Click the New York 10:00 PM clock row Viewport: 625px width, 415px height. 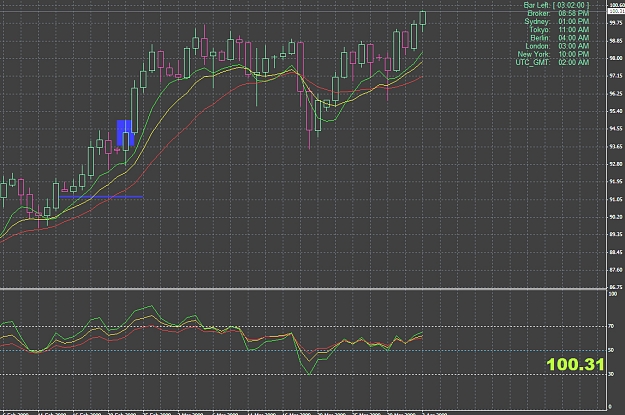pos(553,54)
